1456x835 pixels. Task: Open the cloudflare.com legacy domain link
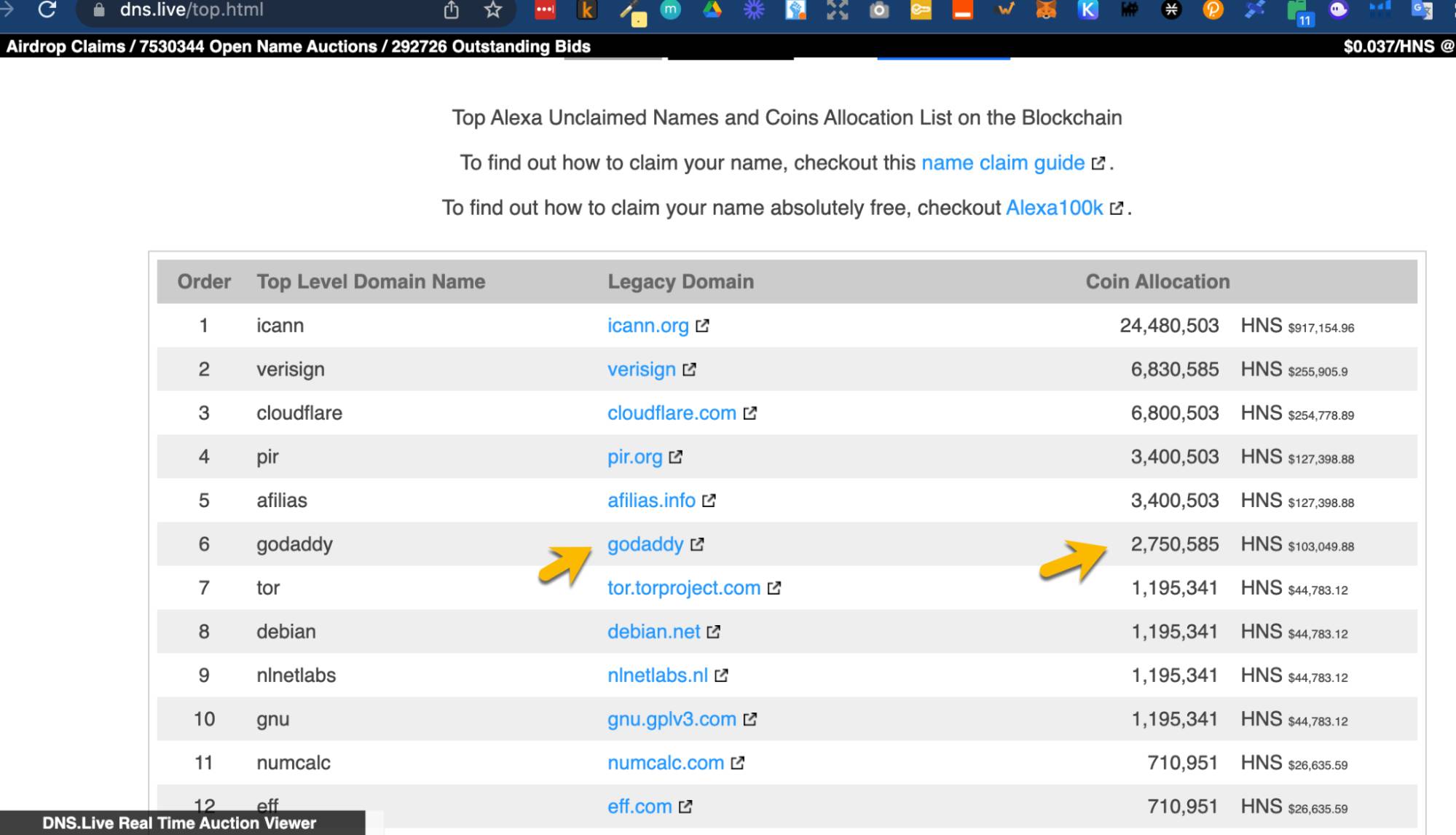point(672,413)
